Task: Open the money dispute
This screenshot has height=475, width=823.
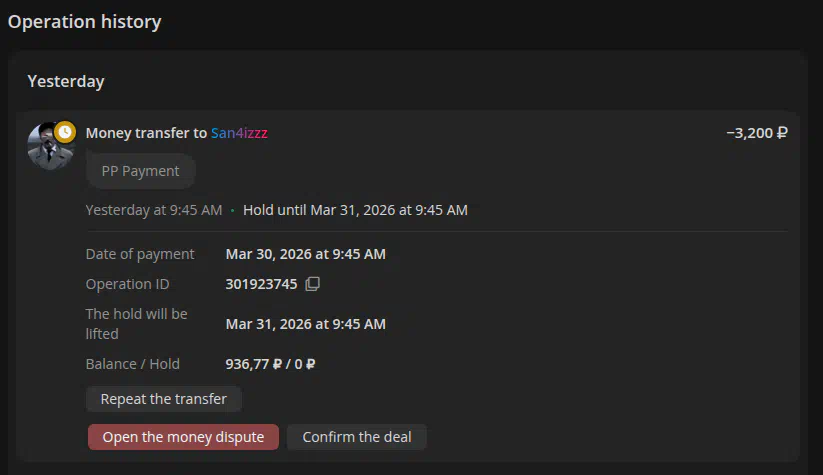Action: tap(183, 437)
